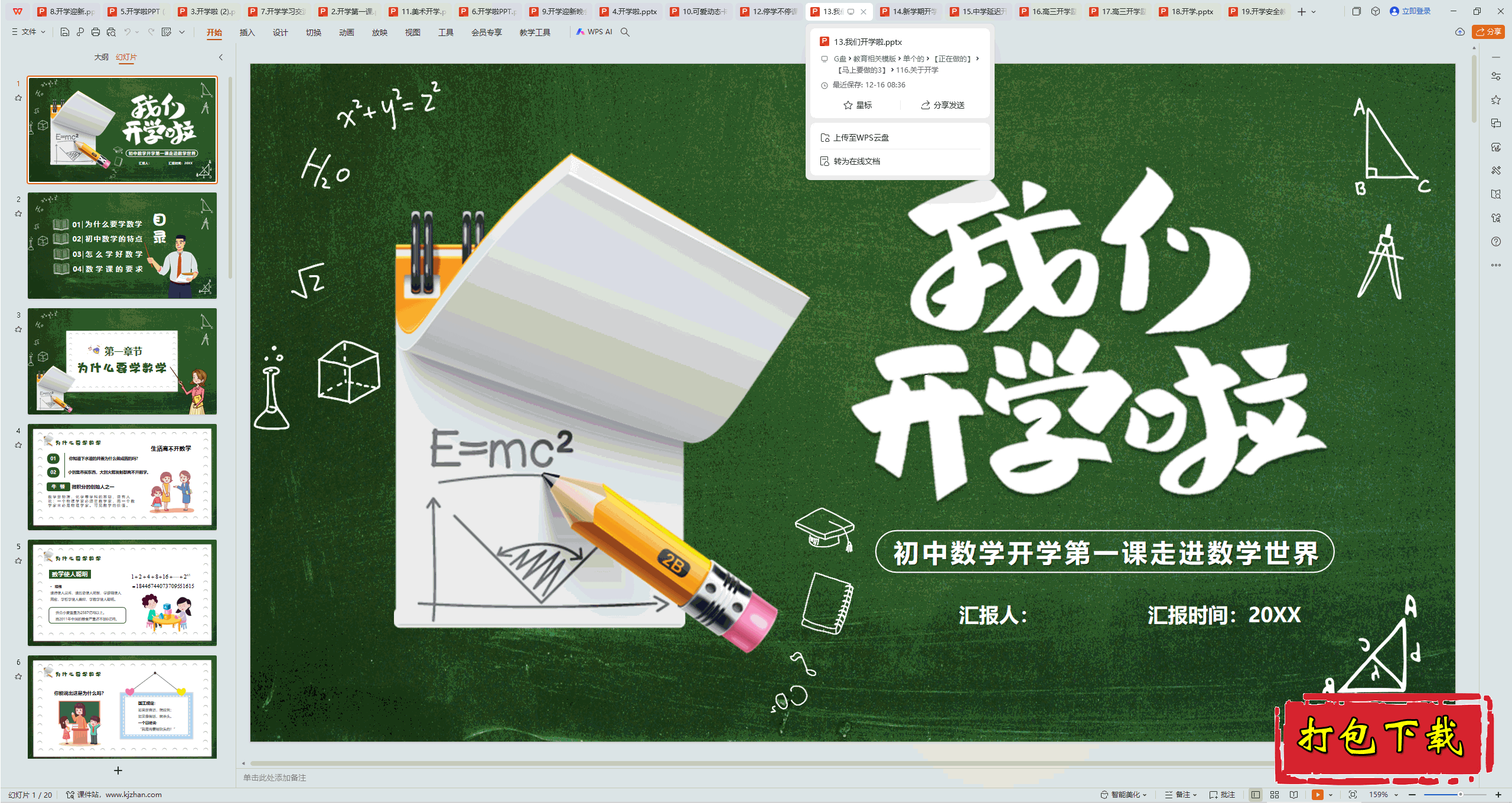
Task: Open print preview icon
Action: (111, 32)
